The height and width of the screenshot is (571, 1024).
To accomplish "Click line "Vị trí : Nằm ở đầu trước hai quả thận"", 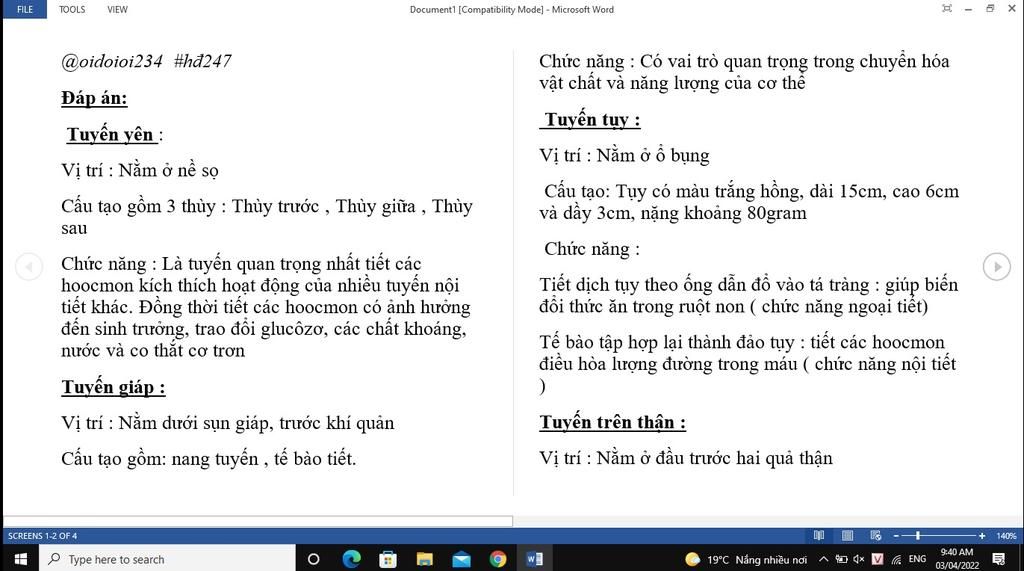I will click(686, 458).
